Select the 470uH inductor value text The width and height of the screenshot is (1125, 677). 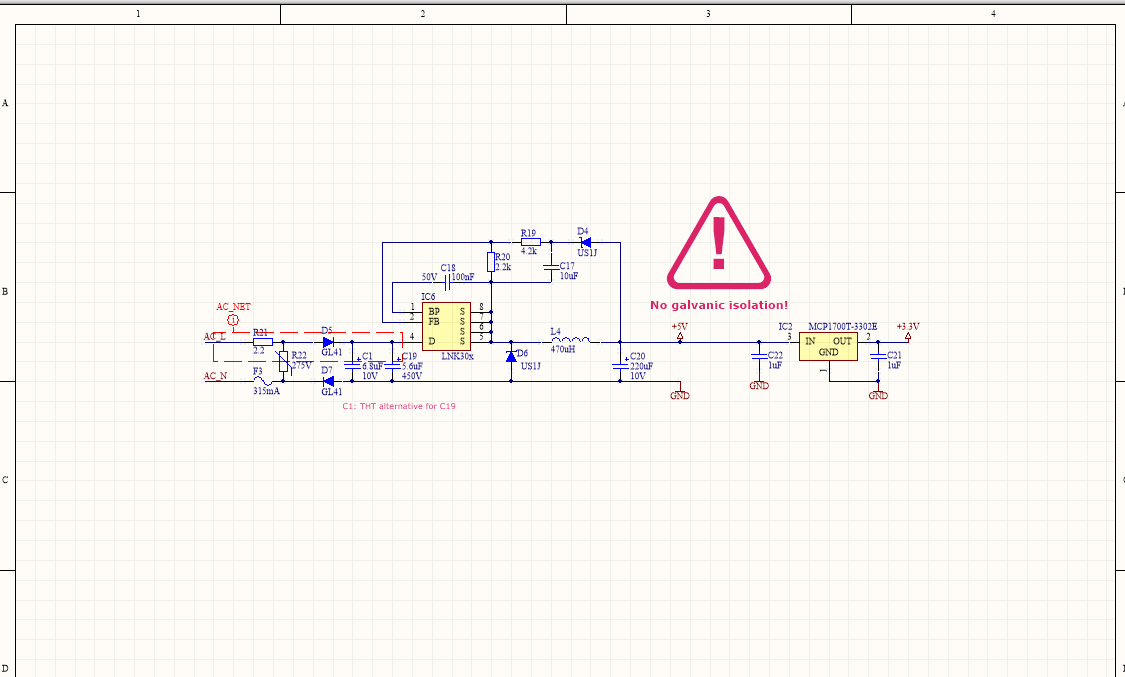(x=562, y=349)
